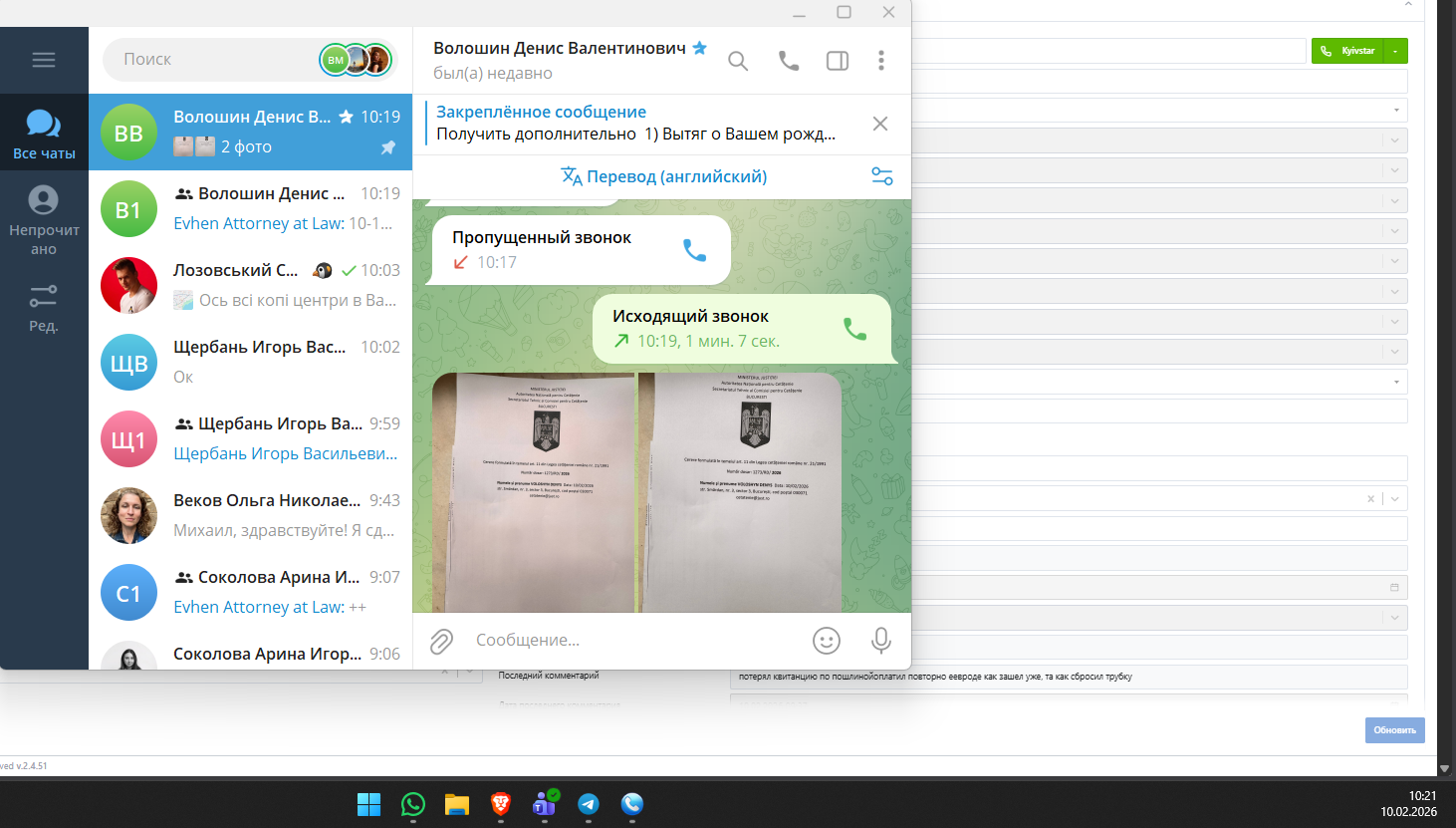Jump to the Закреплённое сообщение pinned message
Screen dimensions: 1456x828
(x=637, y=124)
